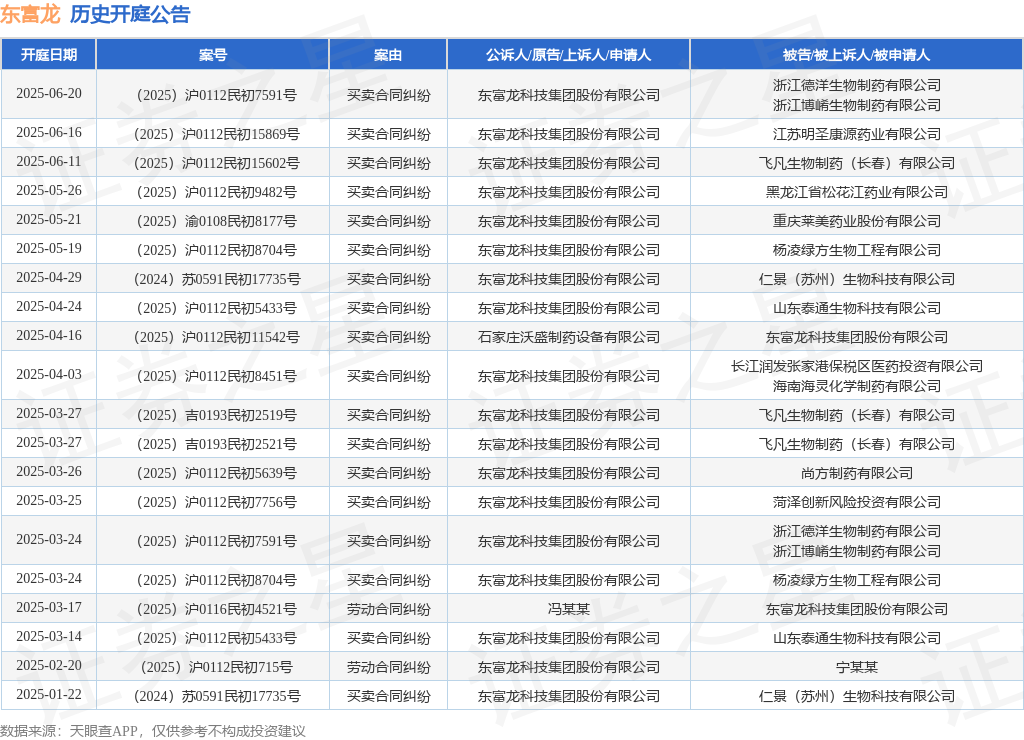1024x740 pixels.
Task: Click date cell 2025-05-19
Action: tap(49, 248)
